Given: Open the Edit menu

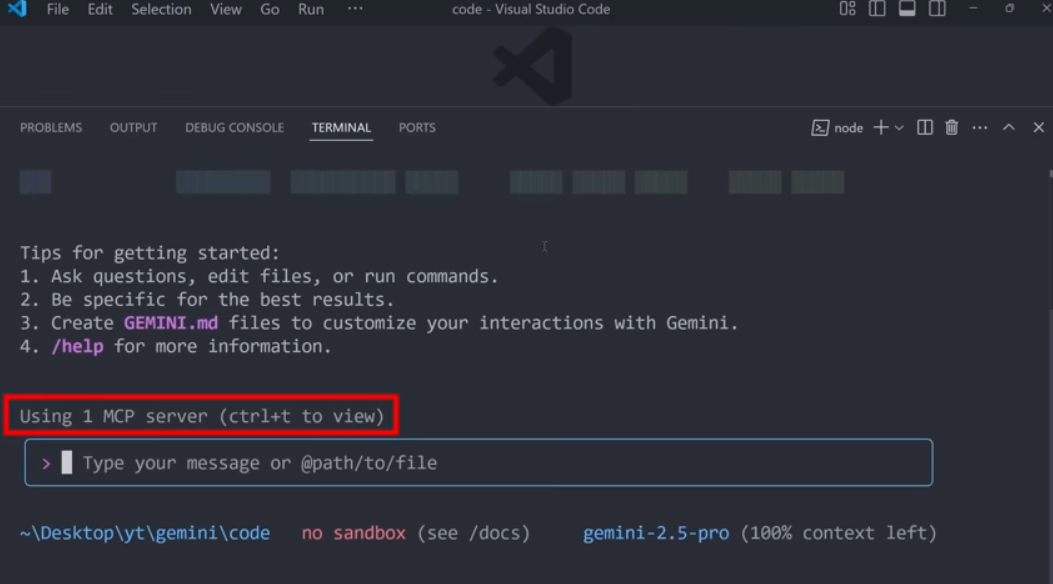Looking at the screenshot, I should point(100,9).
